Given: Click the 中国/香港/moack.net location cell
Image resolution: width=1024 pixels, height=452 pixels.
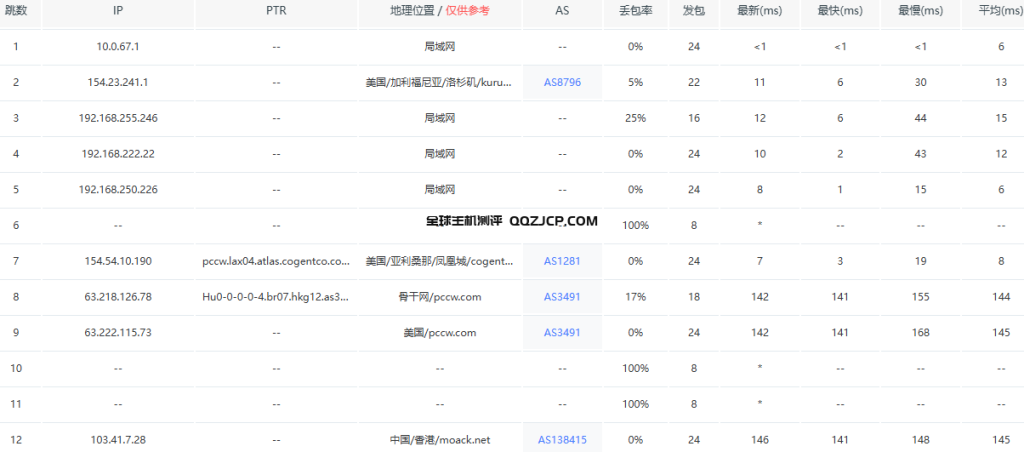Looking at the screenshot, I should pyautogui.click(x=440, y=440).
